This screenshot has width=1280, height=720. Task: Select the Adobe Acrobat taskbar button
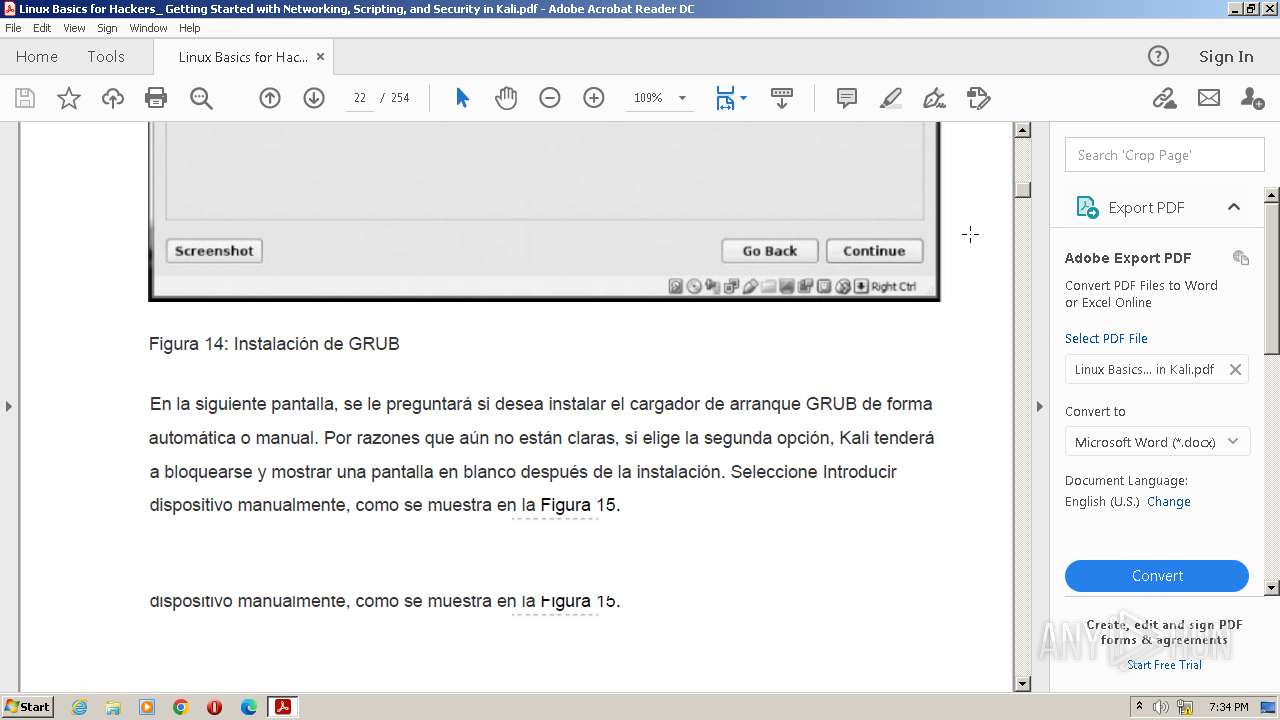click(283, 707)
